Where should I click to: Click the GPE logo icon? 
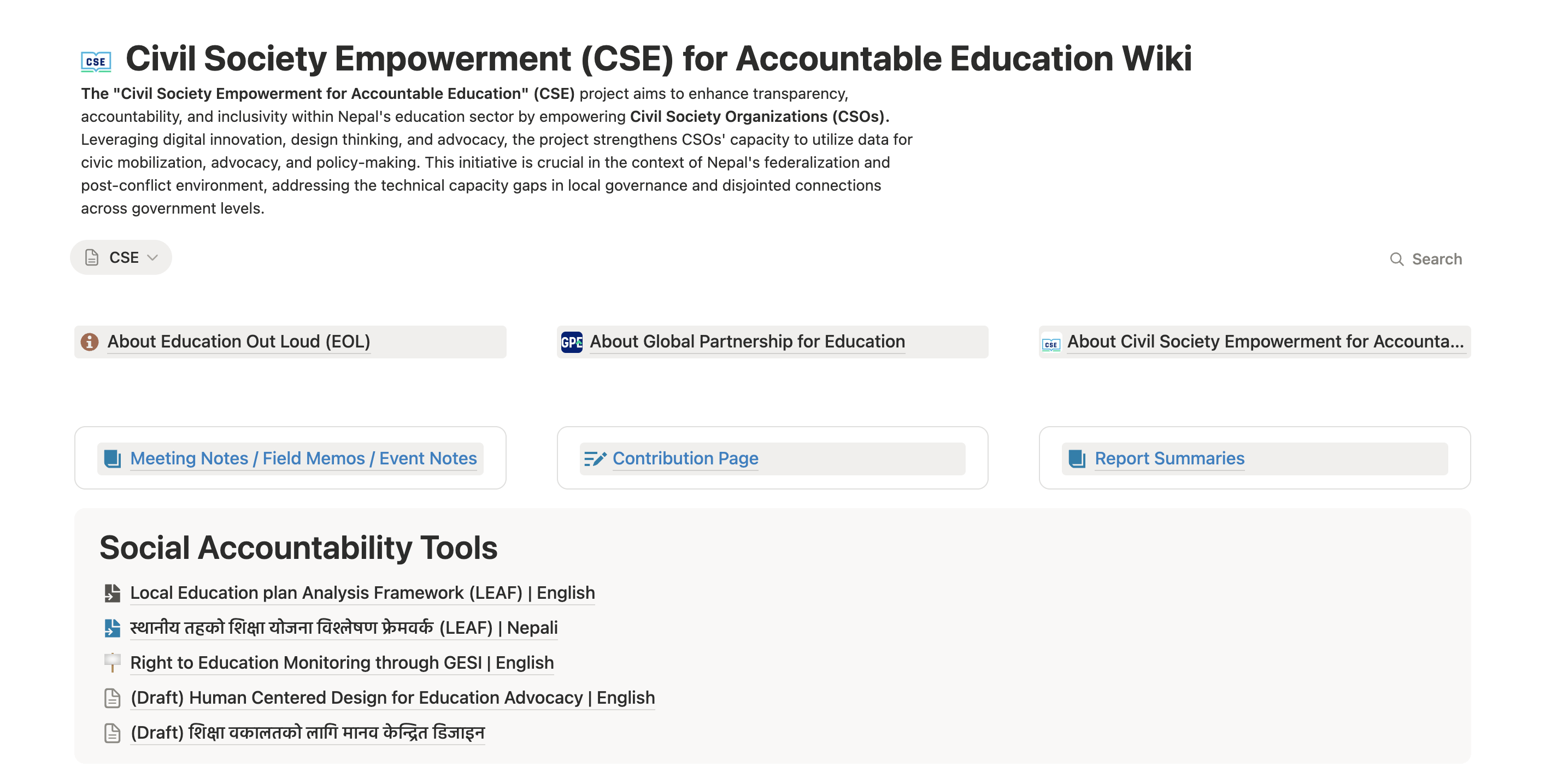[x=572, y=342]
